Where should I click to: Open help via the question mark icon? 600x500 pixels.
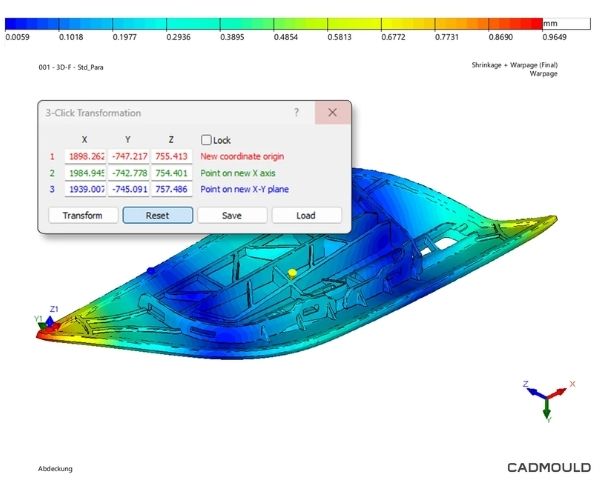tap(296, 113)
